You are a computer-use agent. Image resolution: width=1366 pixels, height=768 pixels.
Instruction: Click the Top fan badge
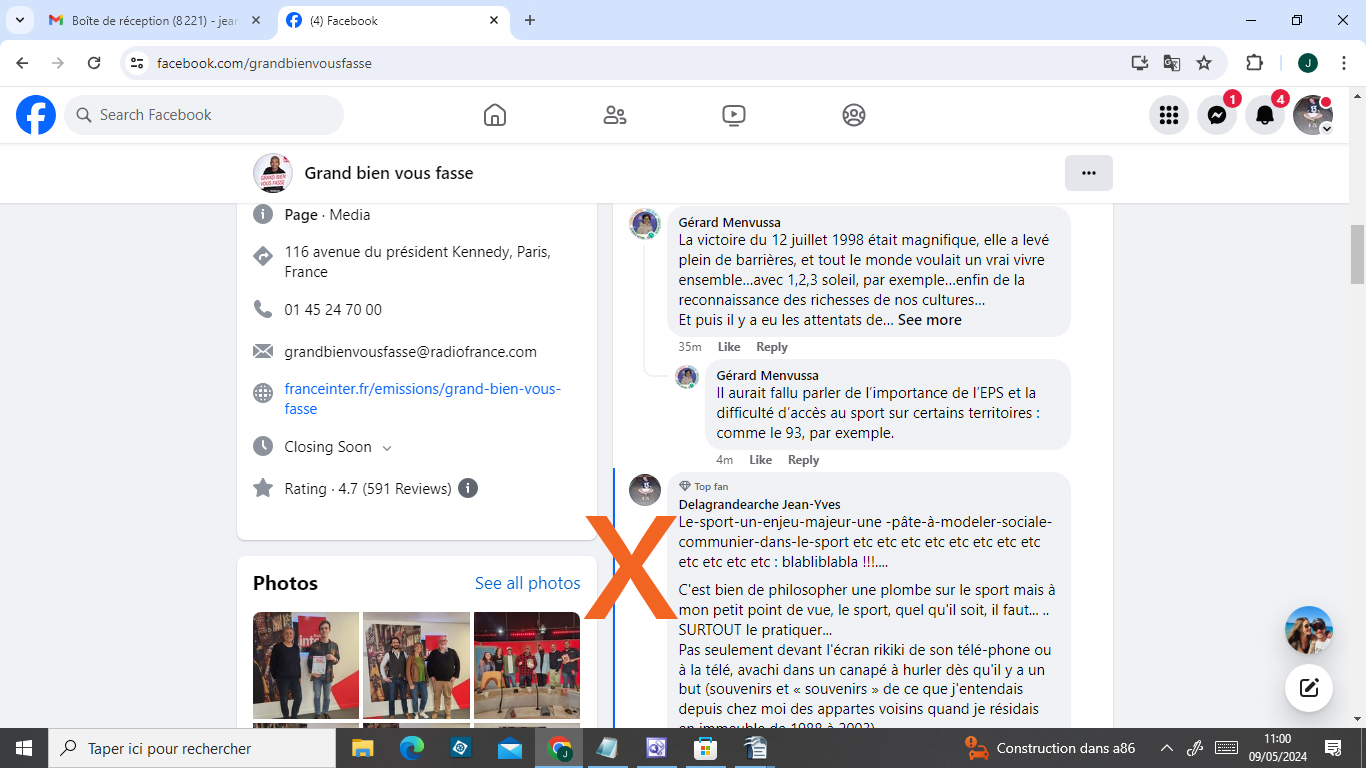point(703,486)
